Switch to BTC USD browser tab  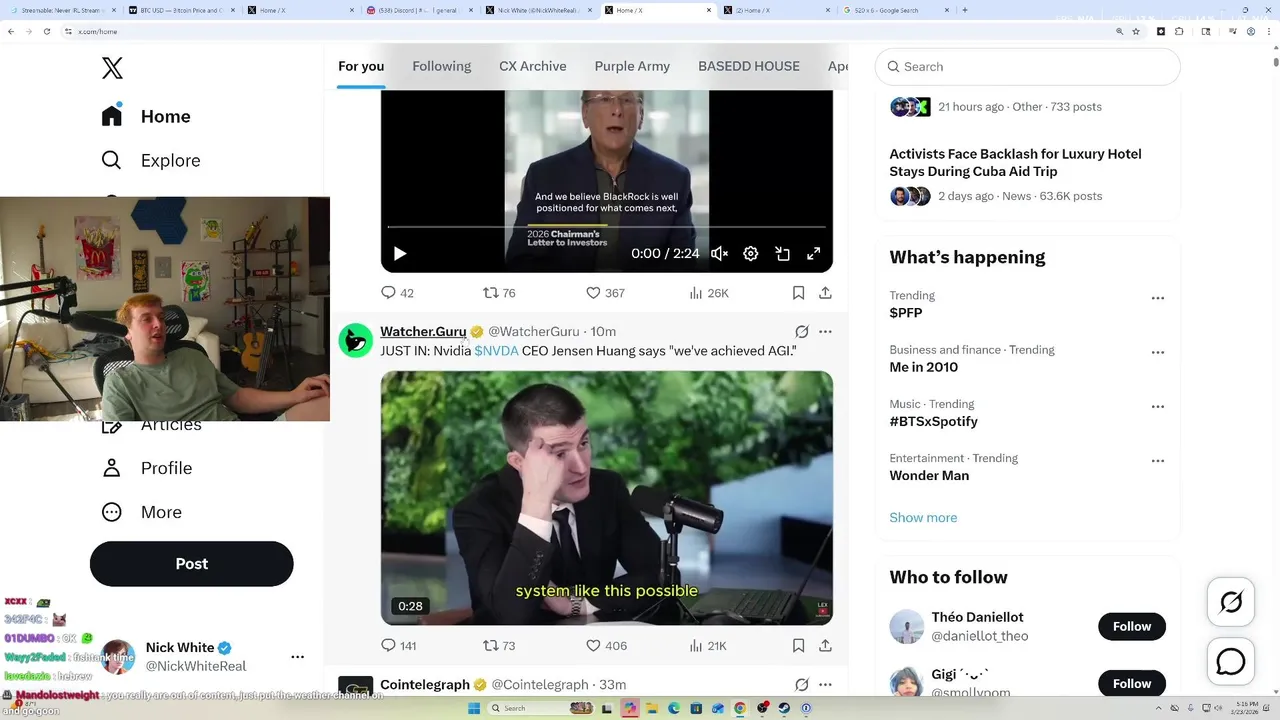click(182, 10)
